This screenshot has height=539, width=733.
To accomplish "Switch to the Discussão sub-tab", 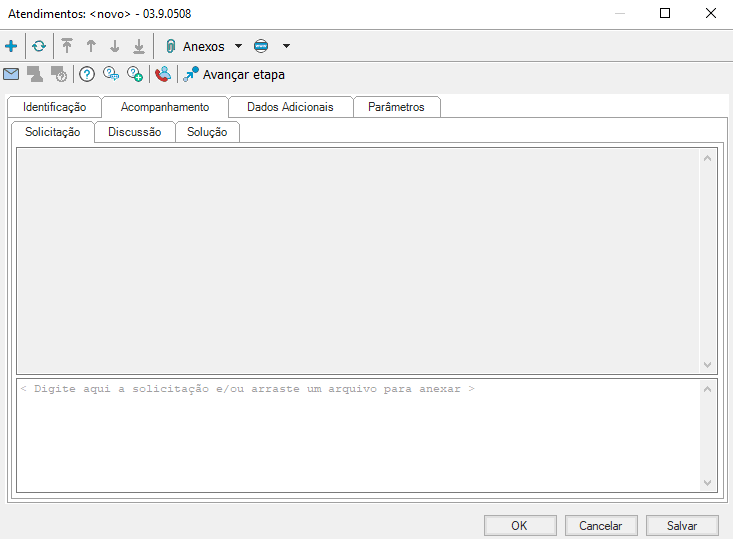I will click(134, 132).
